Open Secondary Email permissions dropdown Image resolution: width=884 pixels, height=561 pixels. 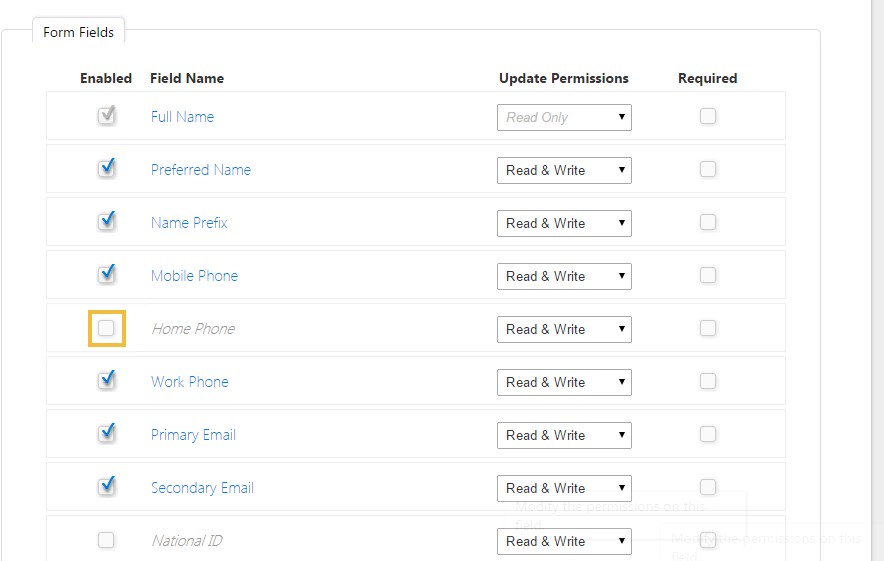coord(564,488)
